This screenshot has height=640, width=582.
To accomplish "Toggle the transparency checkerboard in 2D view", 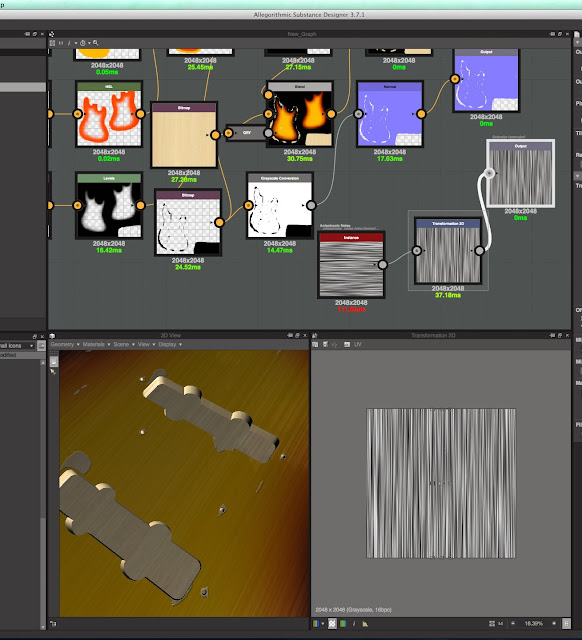I will [332, 623].
